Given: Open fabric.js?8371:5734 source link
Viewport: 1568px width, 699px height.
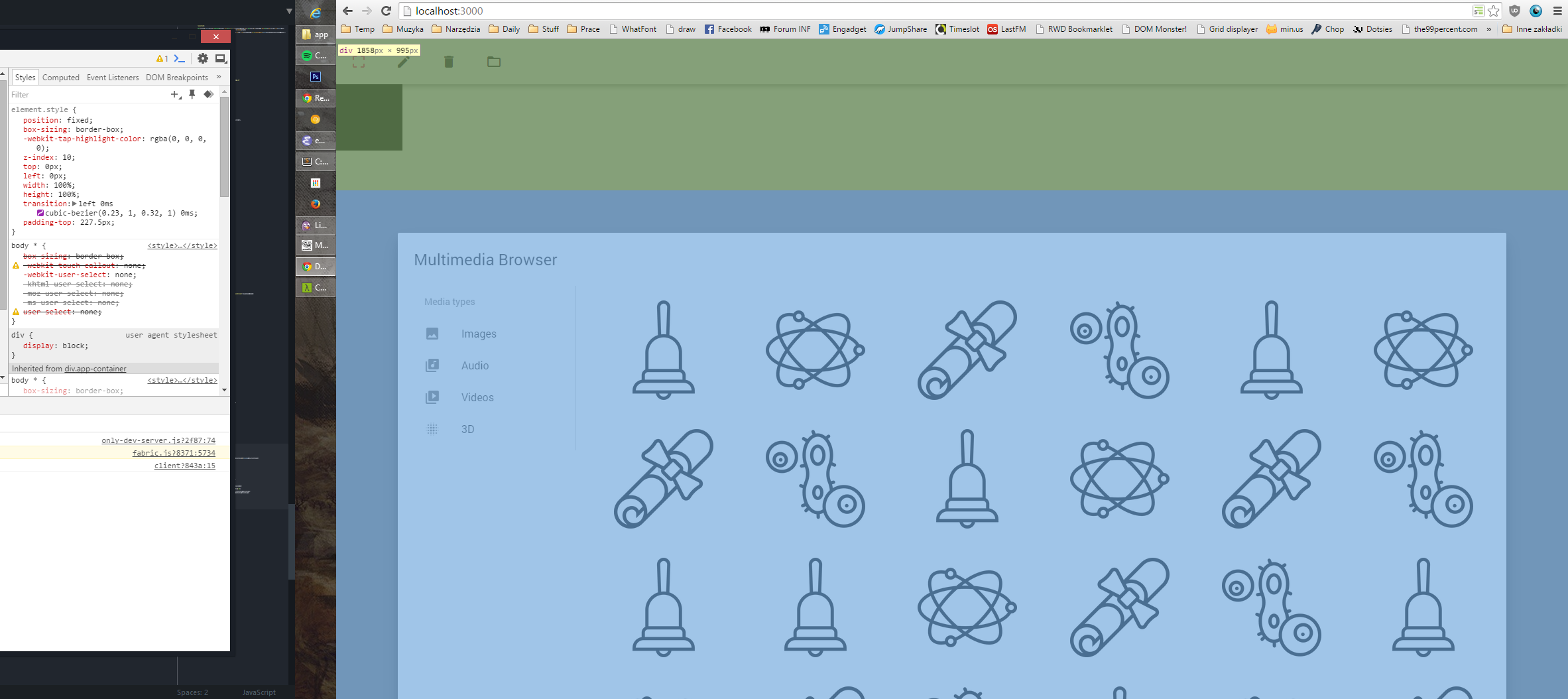Looking at the screenshot, I should 174,453.
